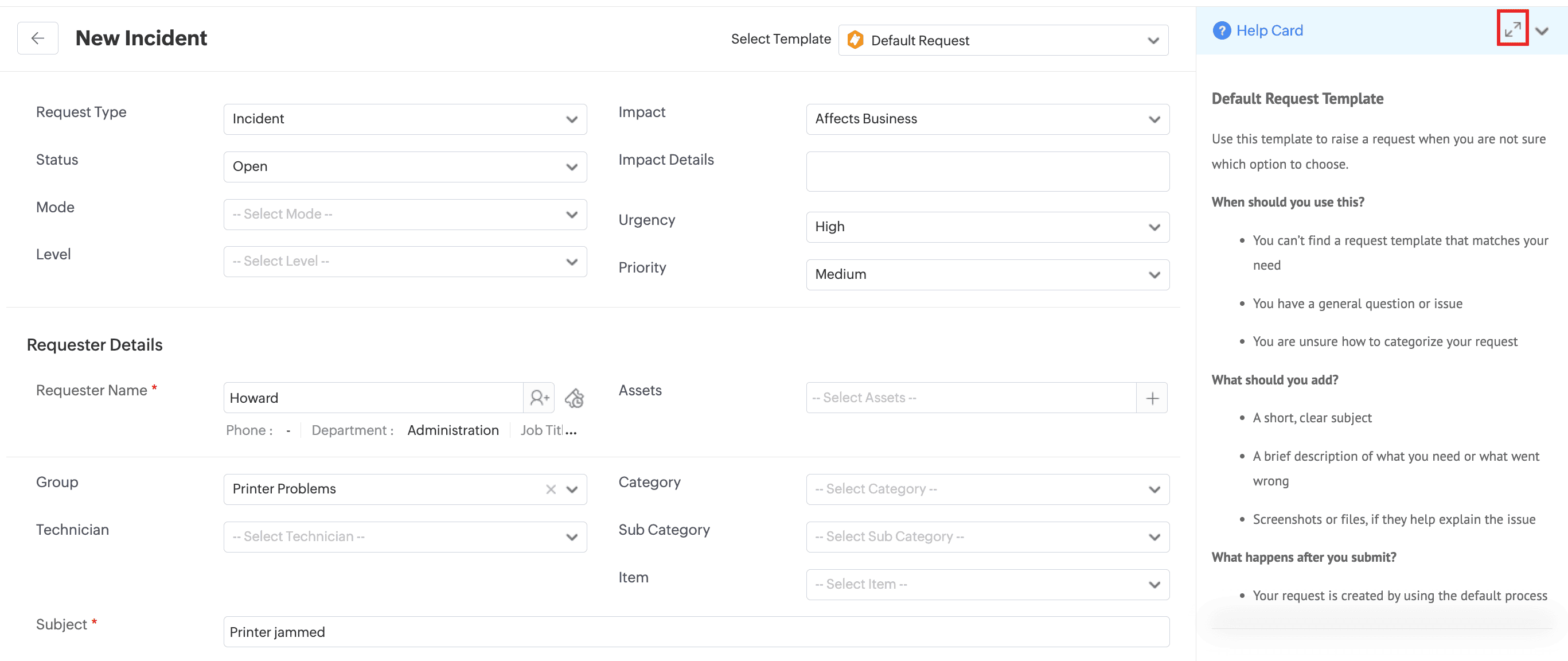
Task: Clear the Printer Problems group selection
Action: tap(551, 489)
